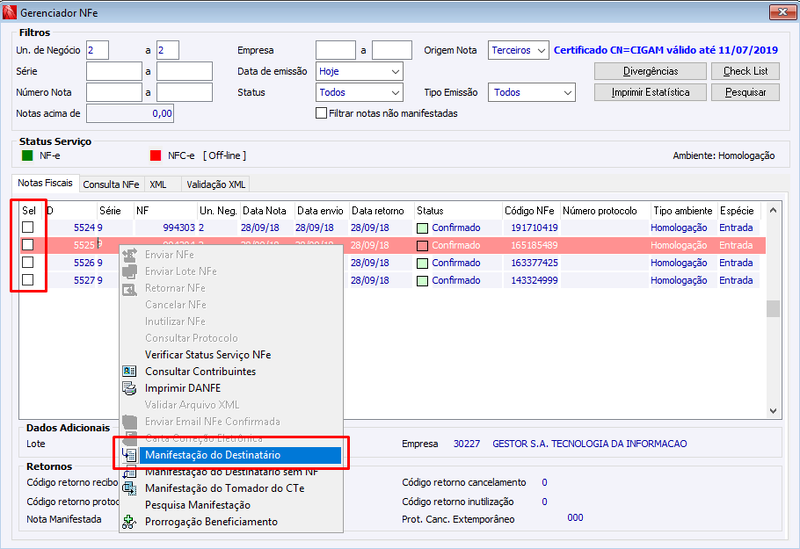Click the Enviar NFe icon in context menu
The height and width of the screenshot is (549, 800).
(130, 254)
